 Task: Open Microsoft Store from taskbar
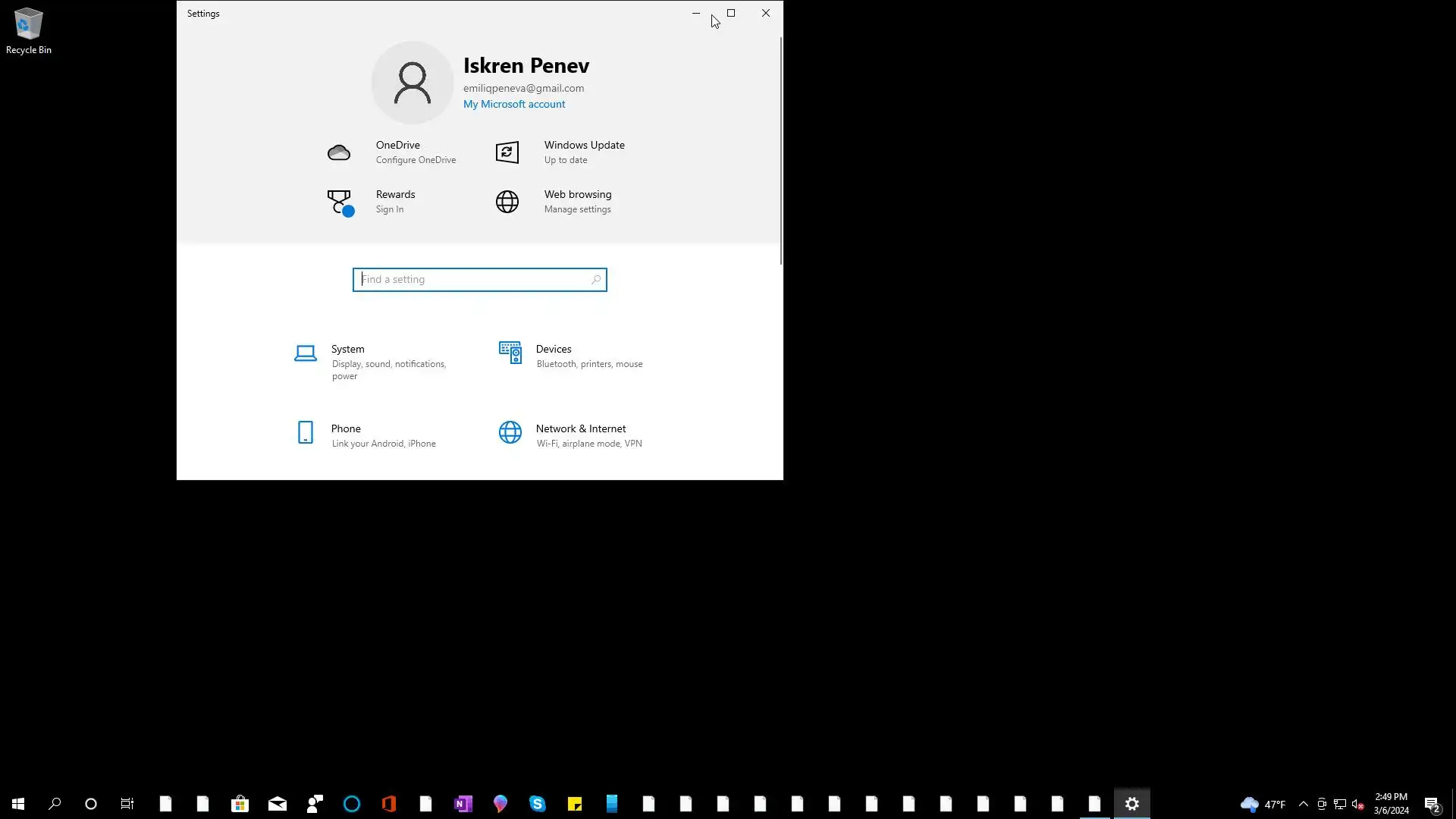(240, 804)
